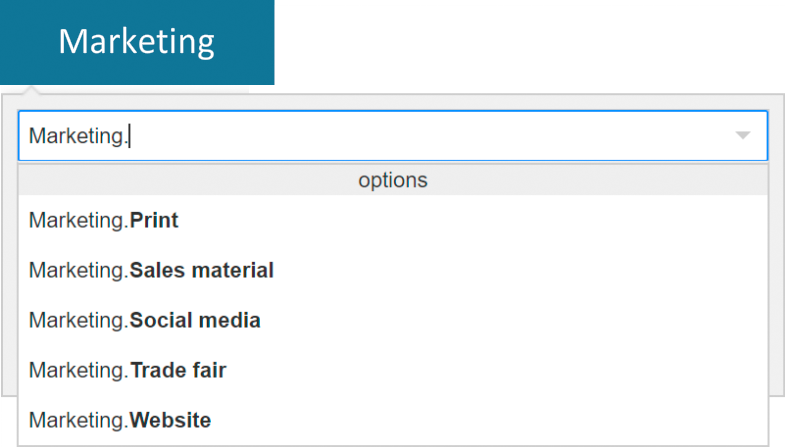Click the Marketing. prefix before Sales material

78,270
